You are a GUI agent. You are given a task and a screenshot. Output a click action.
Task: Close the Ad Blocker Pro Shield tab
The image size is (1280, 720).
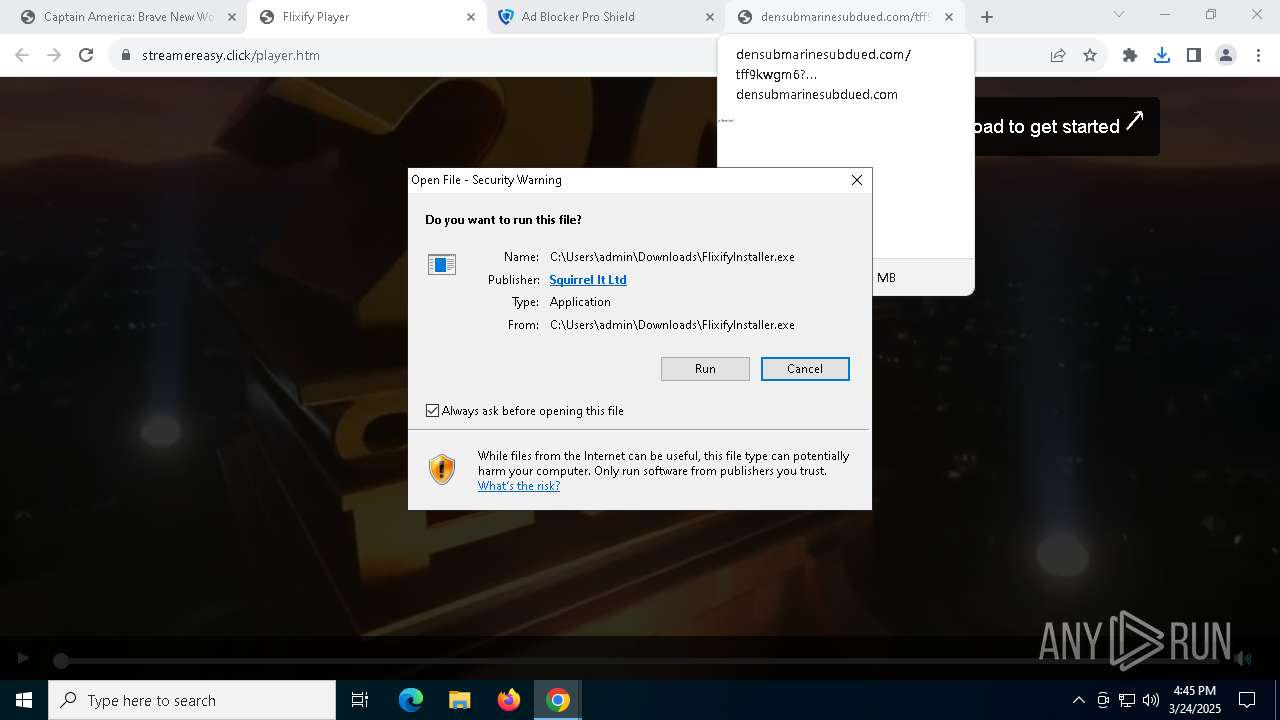(x=710, y=17)
